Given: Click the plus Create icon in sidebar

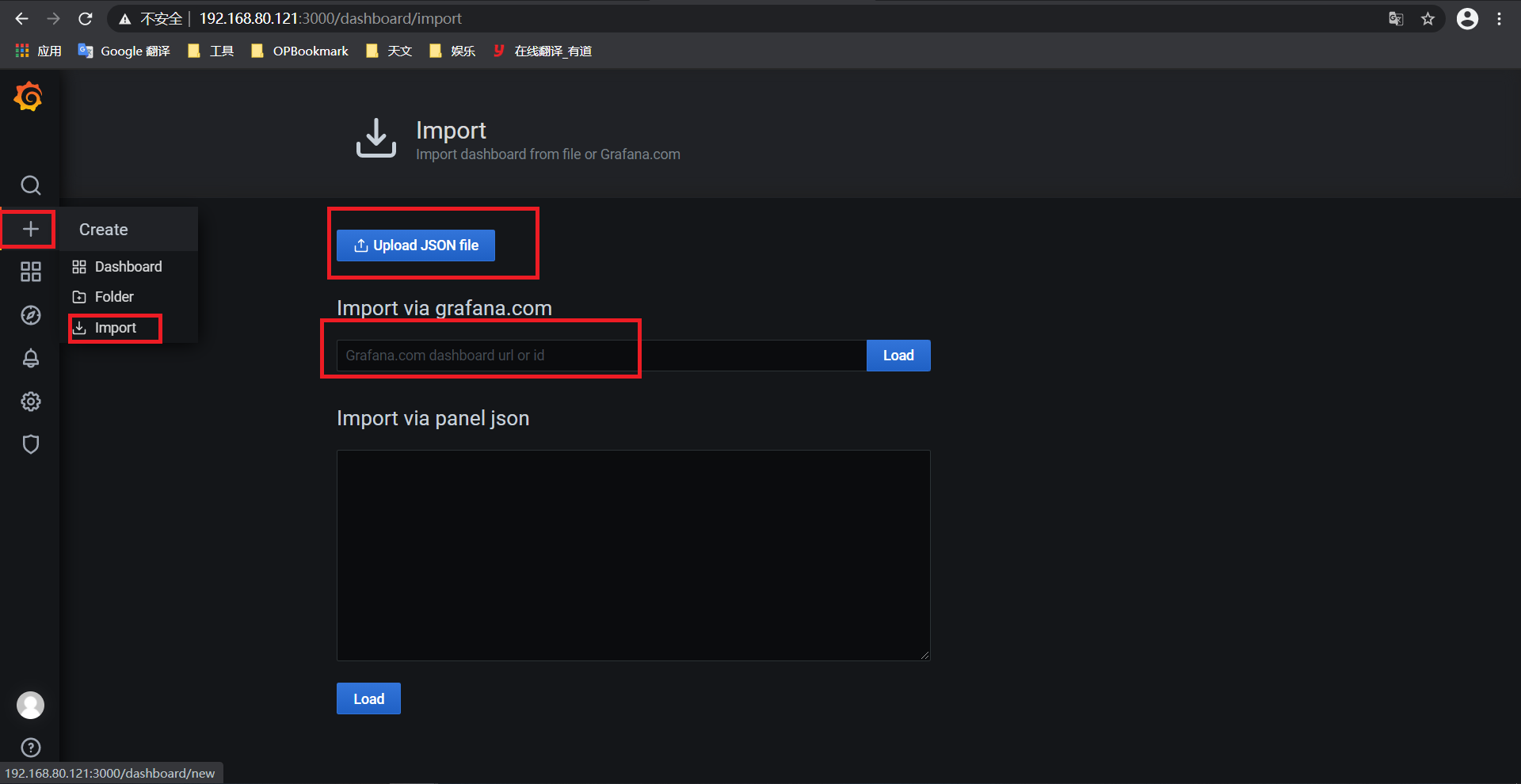Looking at the screenshot, I should click(30, 229).
